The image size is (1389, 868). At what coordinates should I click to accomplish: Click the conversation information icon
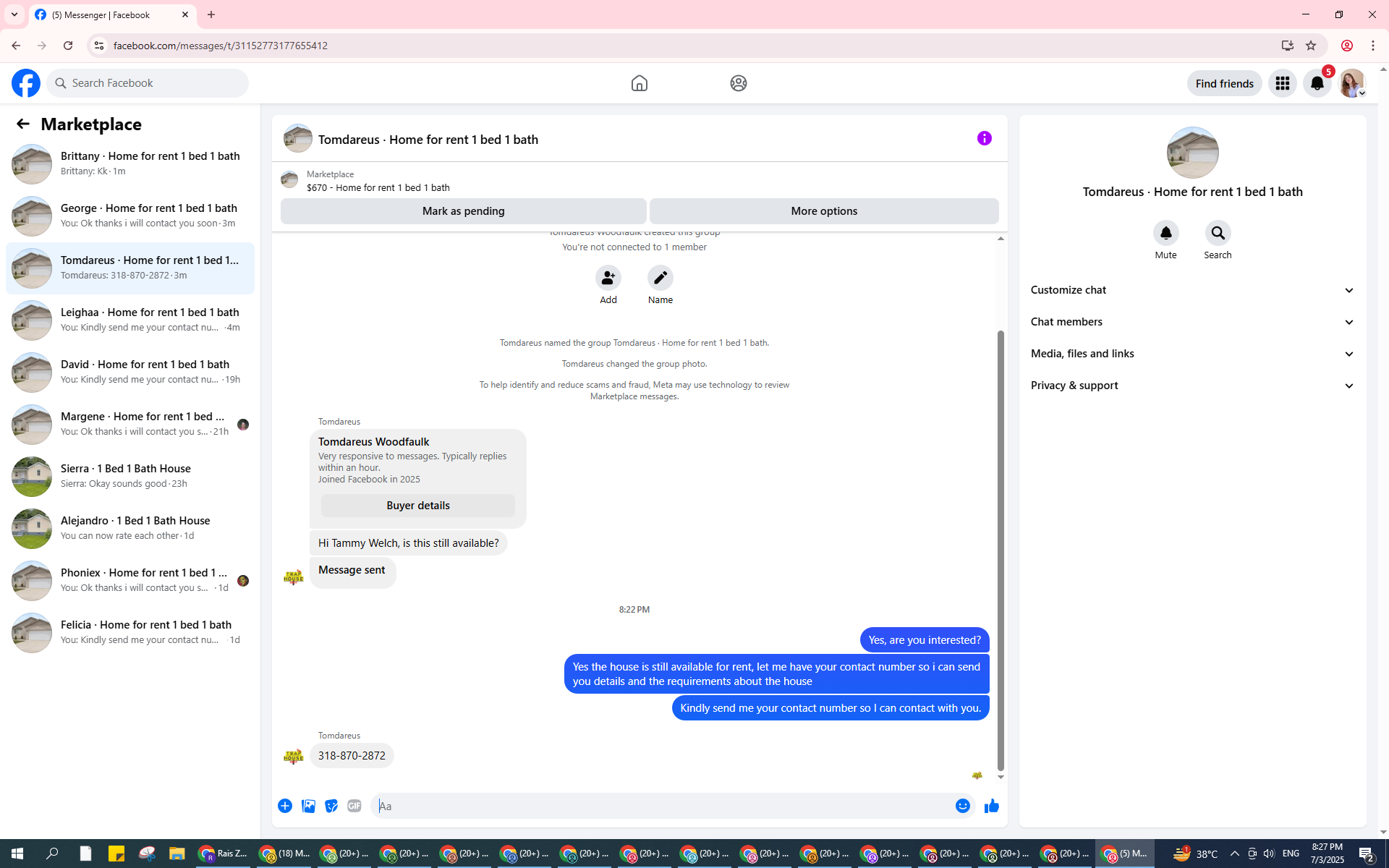pyautogui.click(x=984, y=138)
